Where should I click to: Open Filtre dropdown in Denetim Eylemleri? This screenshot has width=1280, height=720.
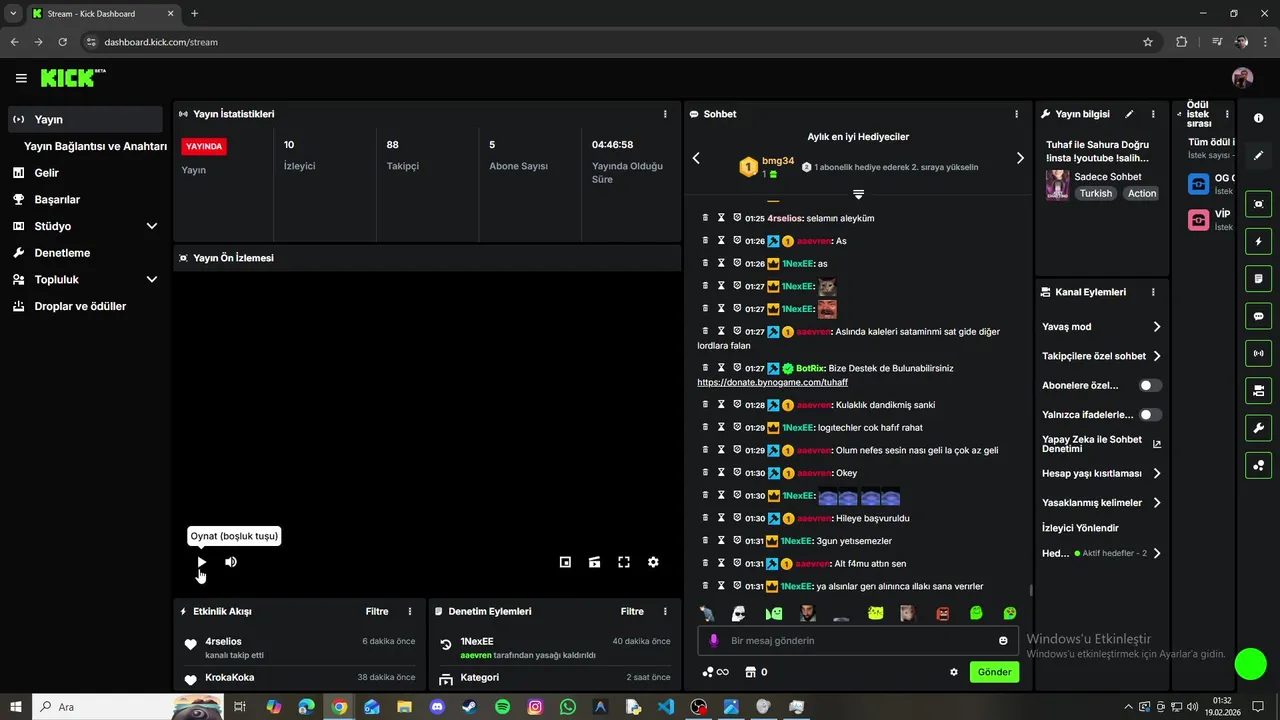[632, 611]
